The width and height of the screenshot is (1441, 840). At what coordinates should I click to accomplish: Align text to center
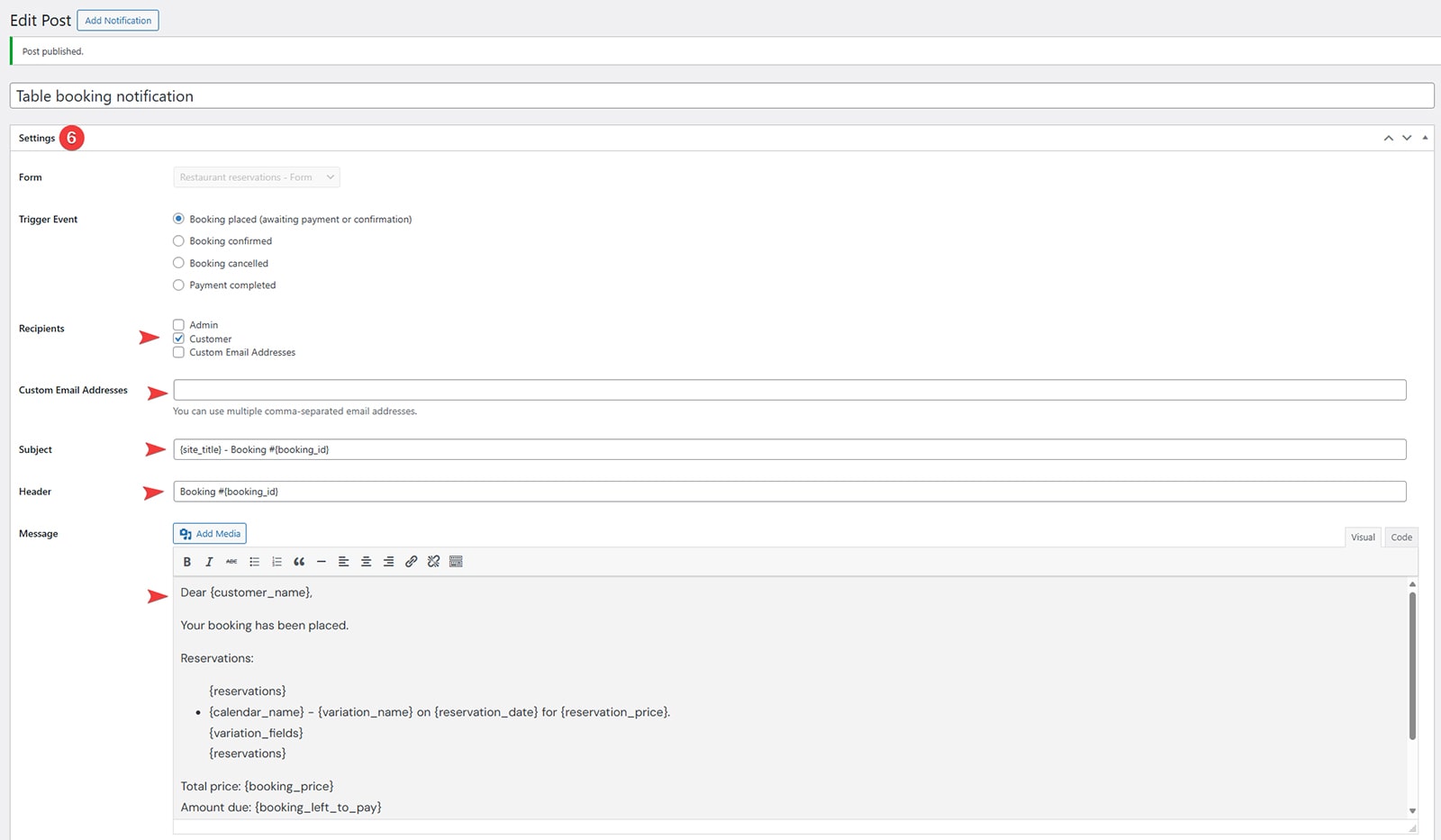367,561
